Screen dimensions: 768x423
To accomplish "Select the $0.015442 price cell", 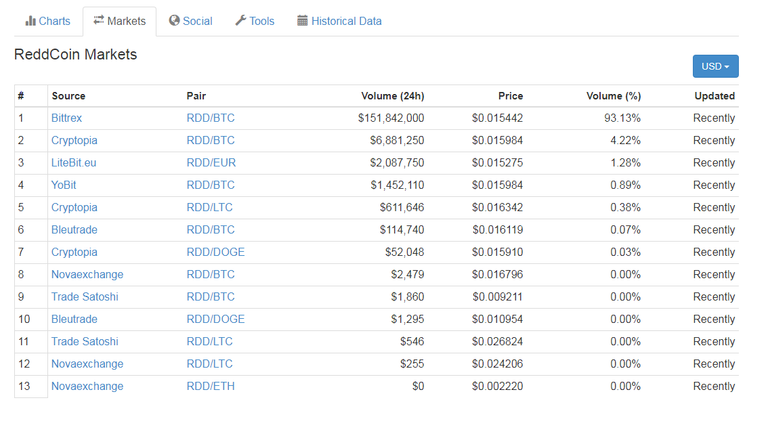I will click(x=497, y=118).
